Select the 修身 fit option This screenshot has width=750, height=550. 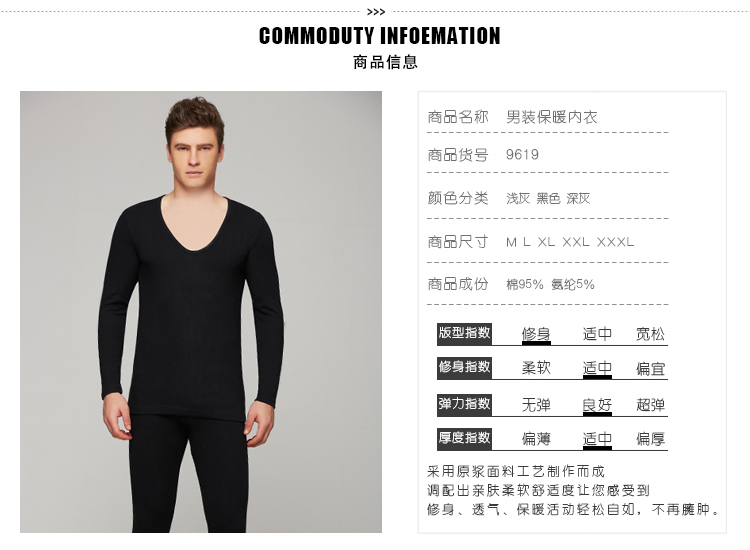pos(536,334)
